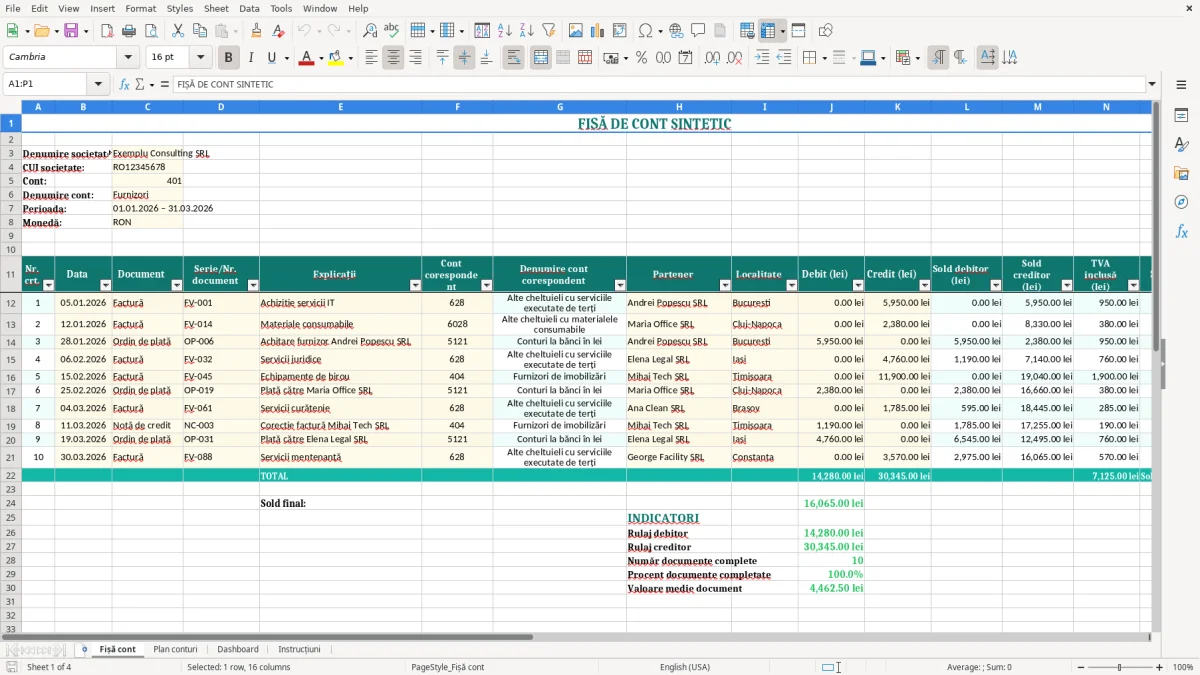Expand the 16 pt font size list
The width and height of the screenshot is (1200, 675).
(200, 58)
